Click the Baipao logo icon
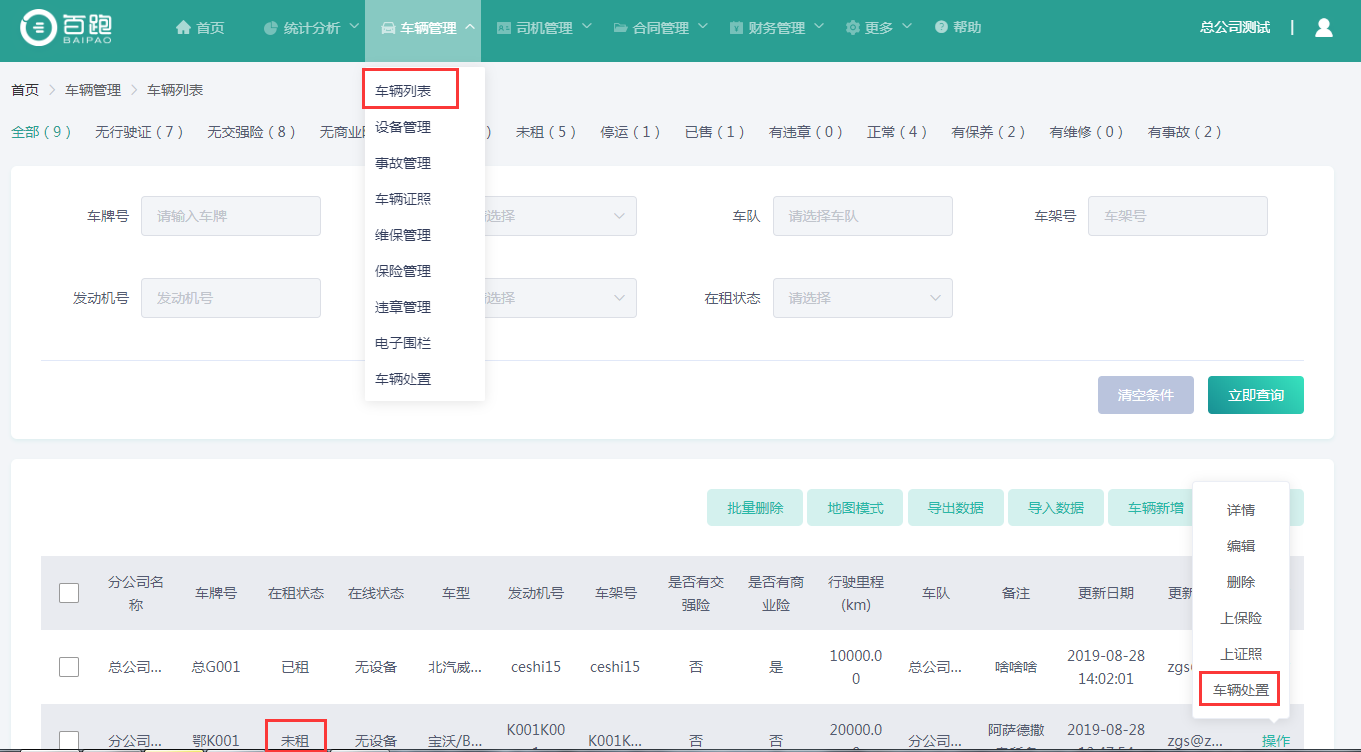The height and width of the screenshot is (752, 1361). tap(39, 28)
